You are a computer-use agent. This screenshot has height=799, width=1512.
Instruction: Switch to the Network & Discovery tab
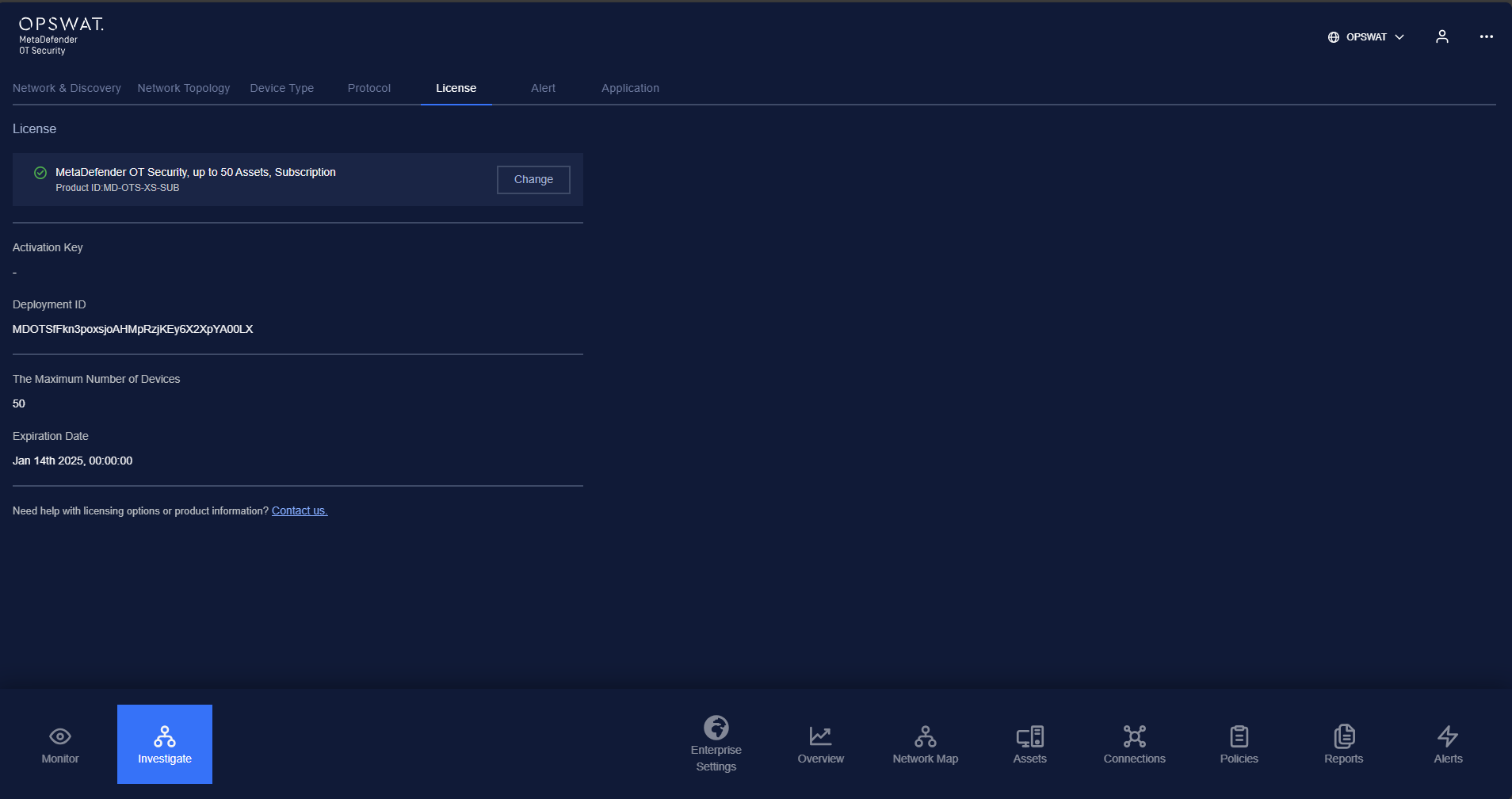67,88
